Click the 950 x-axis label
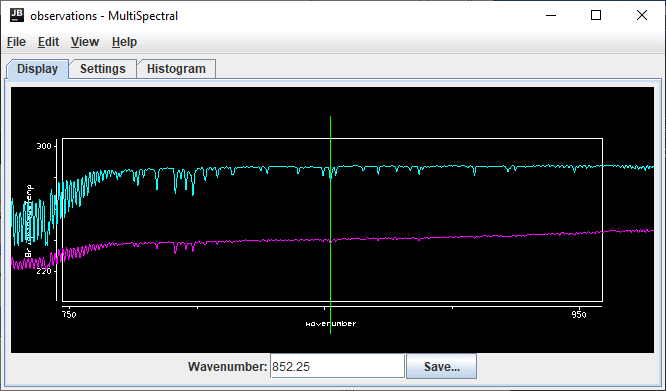The height and width of the screenshot is (391, 666). click(579, 315)
